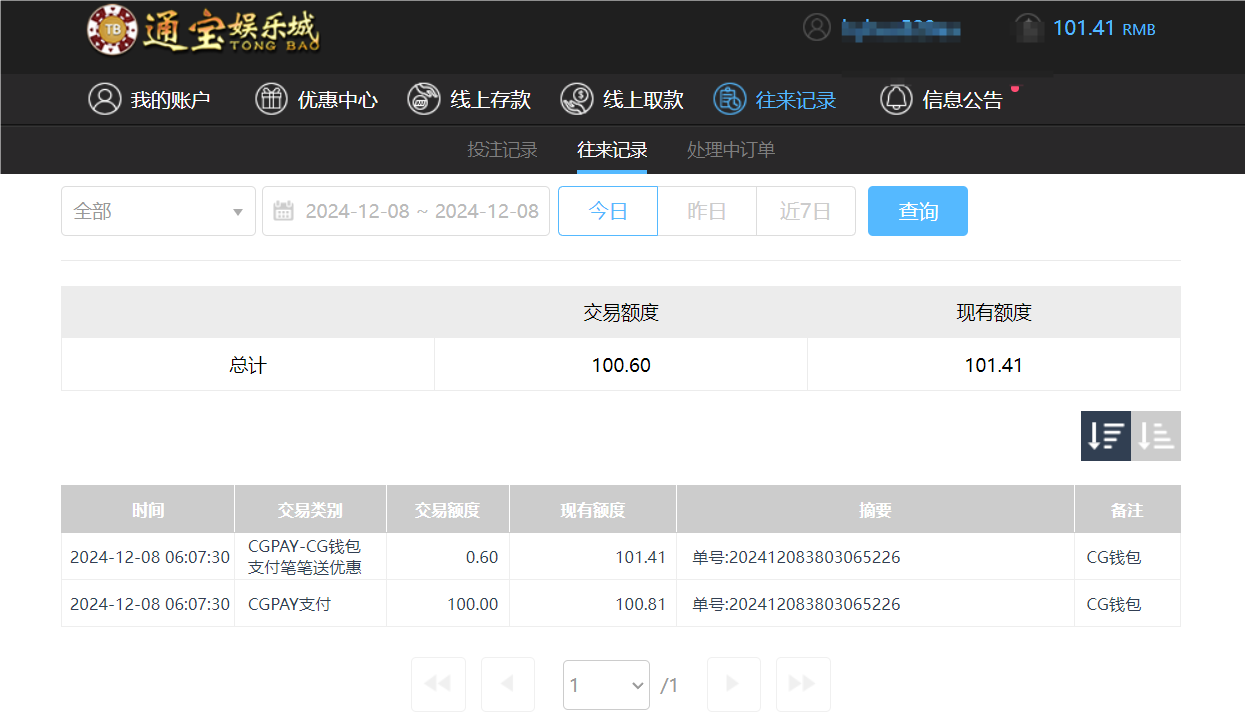Open the 全部 transaction type dropdown

(x=158, y=211)
